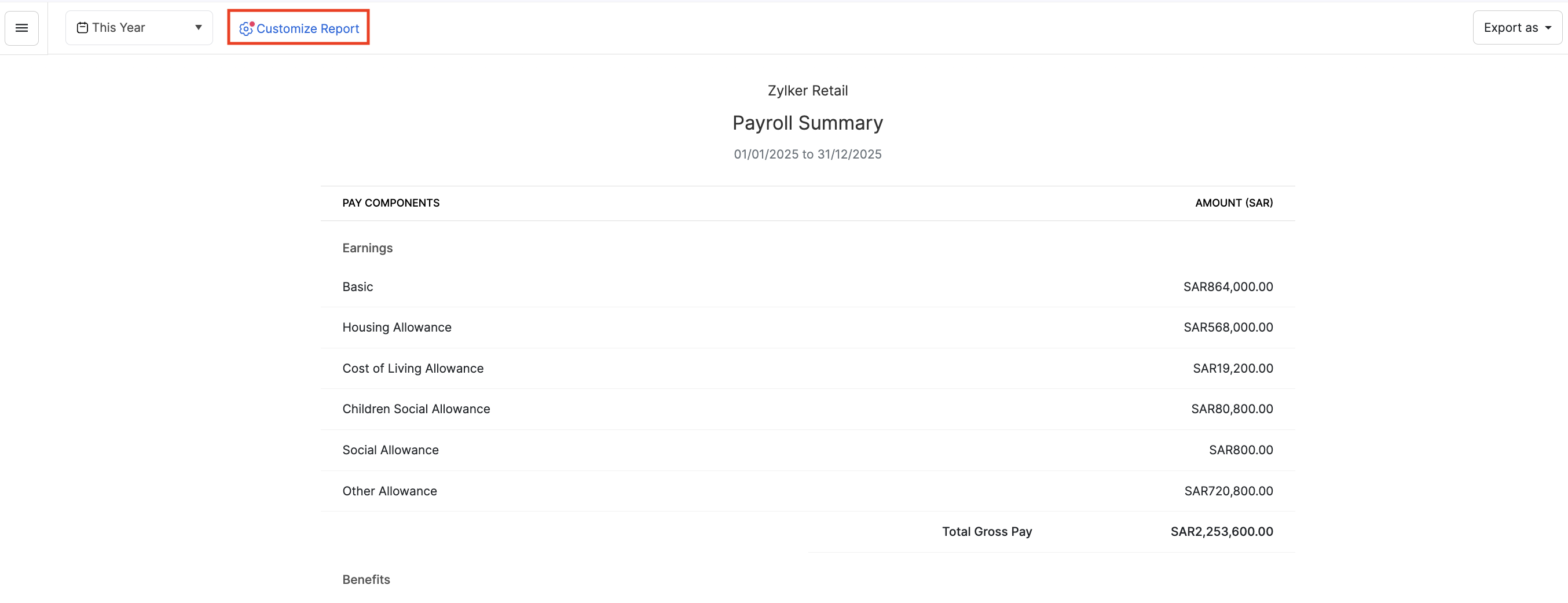Click the PAY COMPONENTS column header
Screen dimensions: 1568x603
point(391,203)
